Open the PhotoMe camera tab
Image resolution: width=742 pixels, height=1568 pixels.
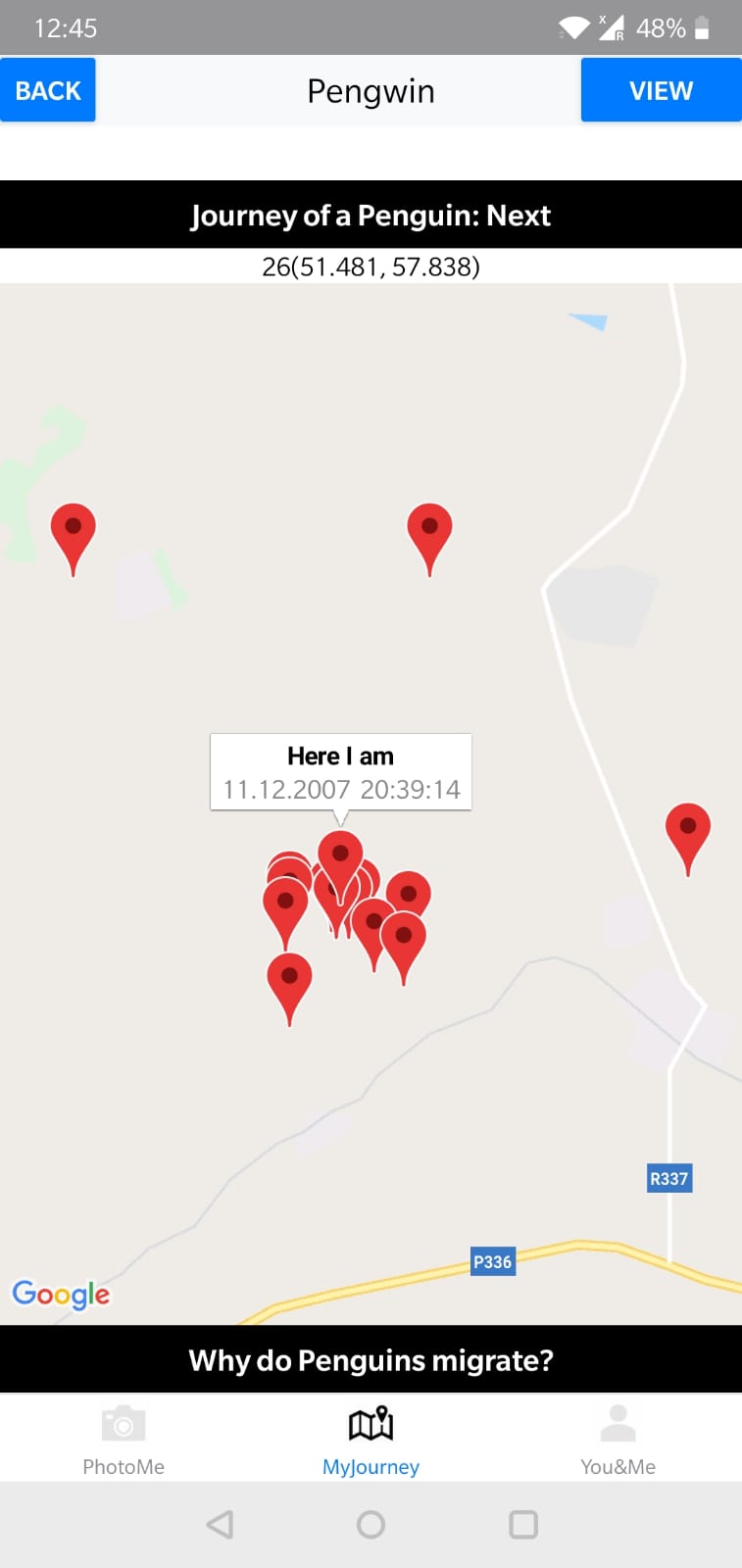(124, 1438)
